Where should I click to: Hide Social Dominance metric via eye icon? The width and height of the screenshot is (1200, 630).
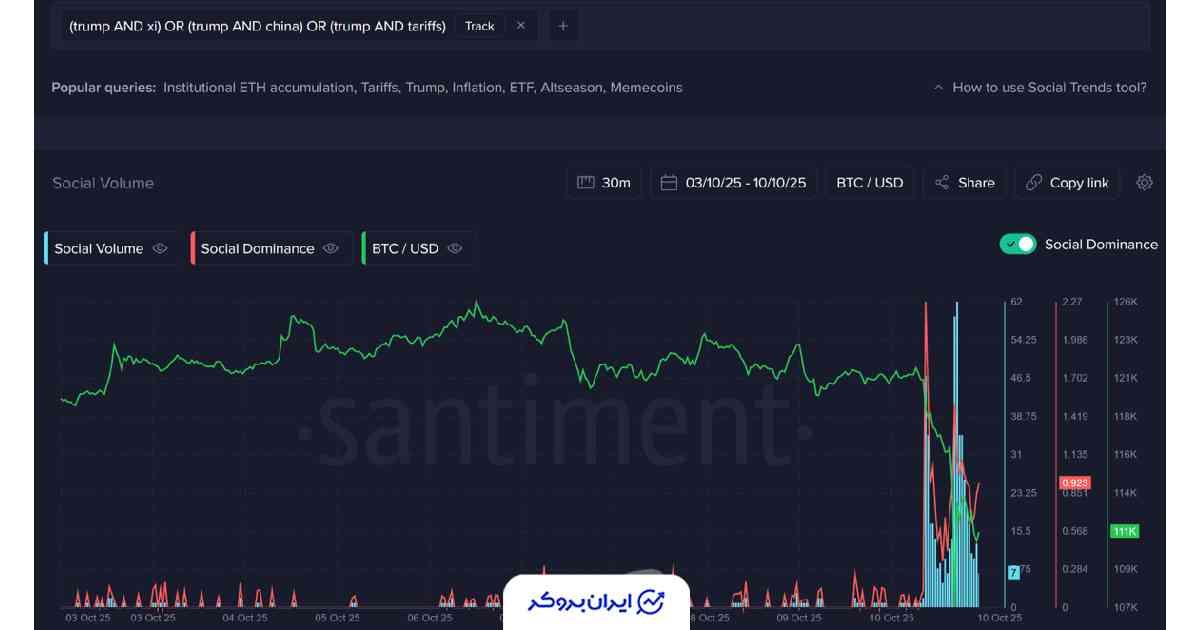[x=331, y=249]
